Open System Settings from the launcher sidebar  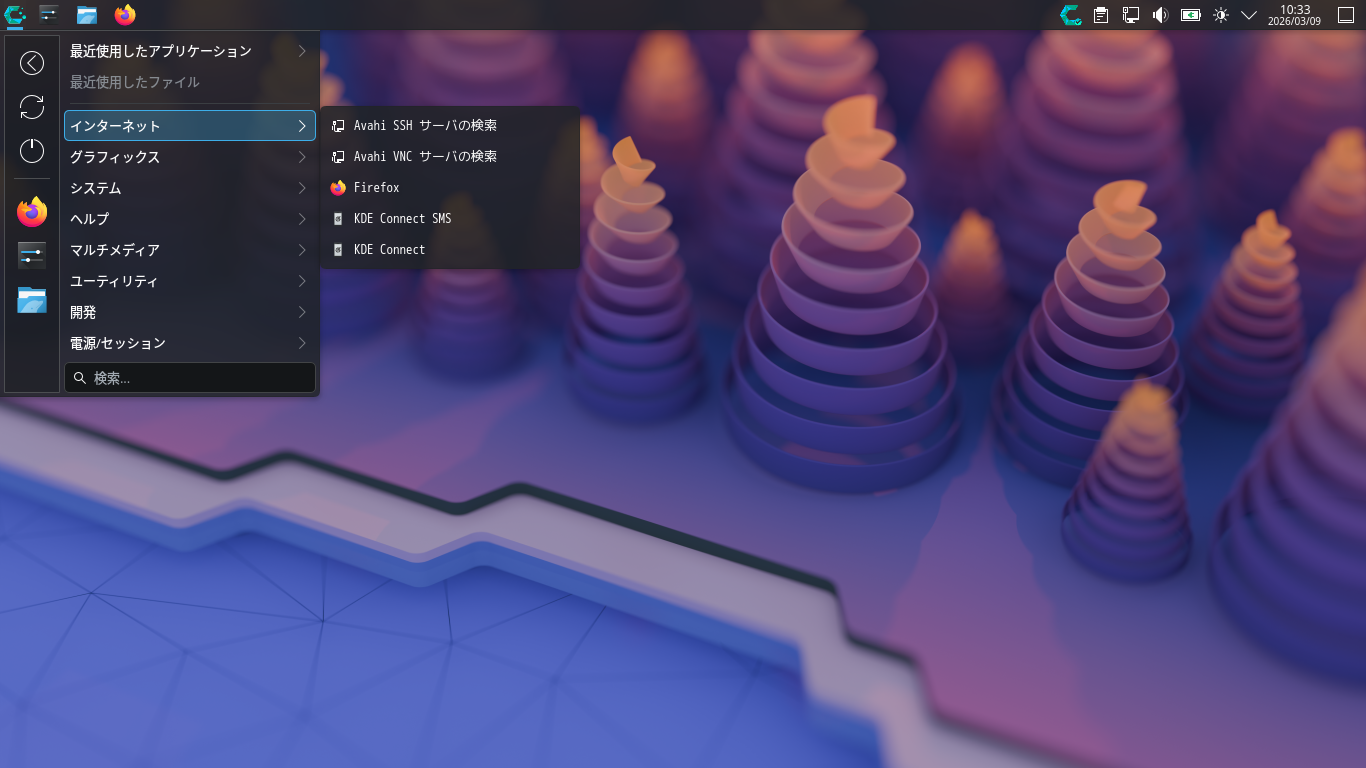click(x=31, y=255)
